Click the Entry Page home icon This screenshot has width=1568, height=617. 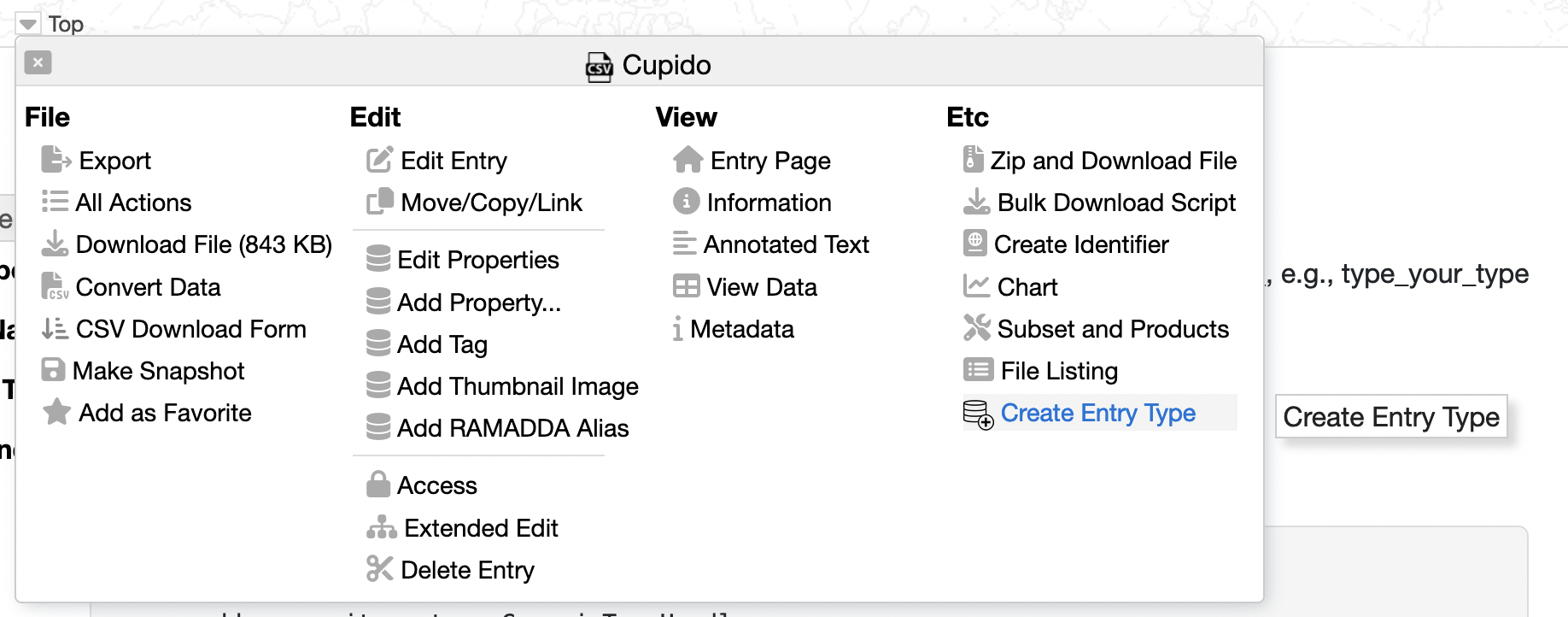687,160
